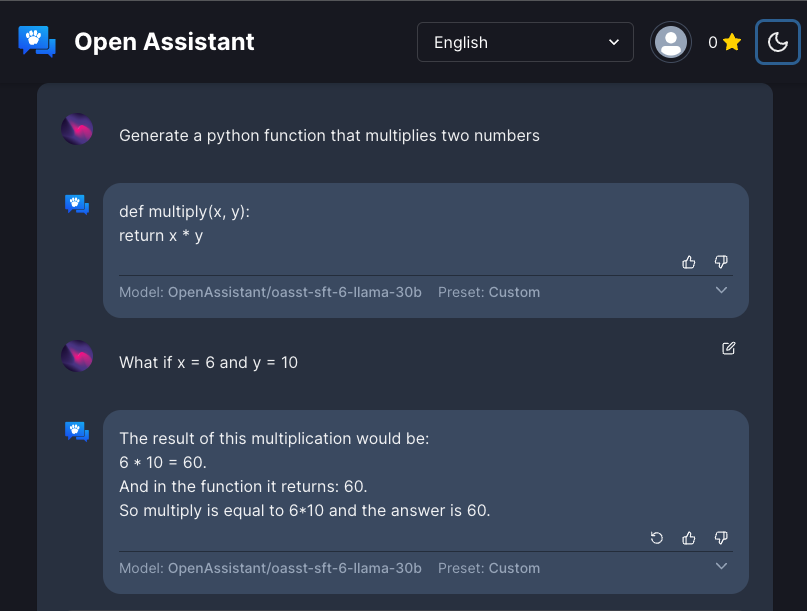
Task: Expand details of the first assistant reply
Action: tap(721, 290)
